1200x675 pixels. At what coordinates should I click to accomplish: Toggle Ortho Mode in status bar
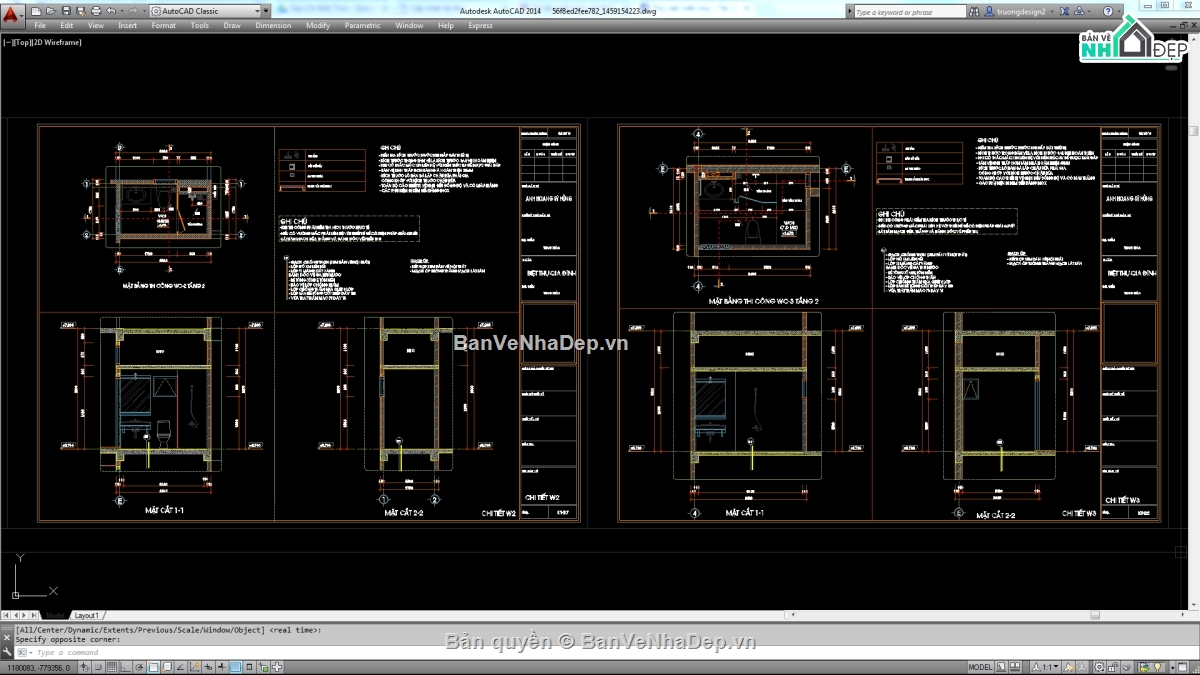point(127,667)
